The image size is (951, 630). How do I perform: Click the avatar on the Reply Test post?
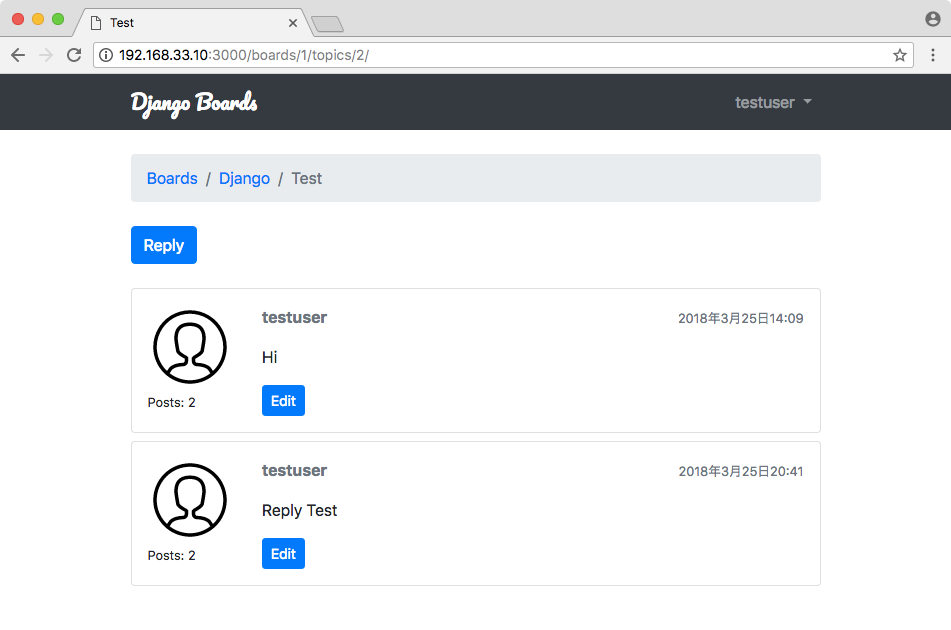click(190, 500)
